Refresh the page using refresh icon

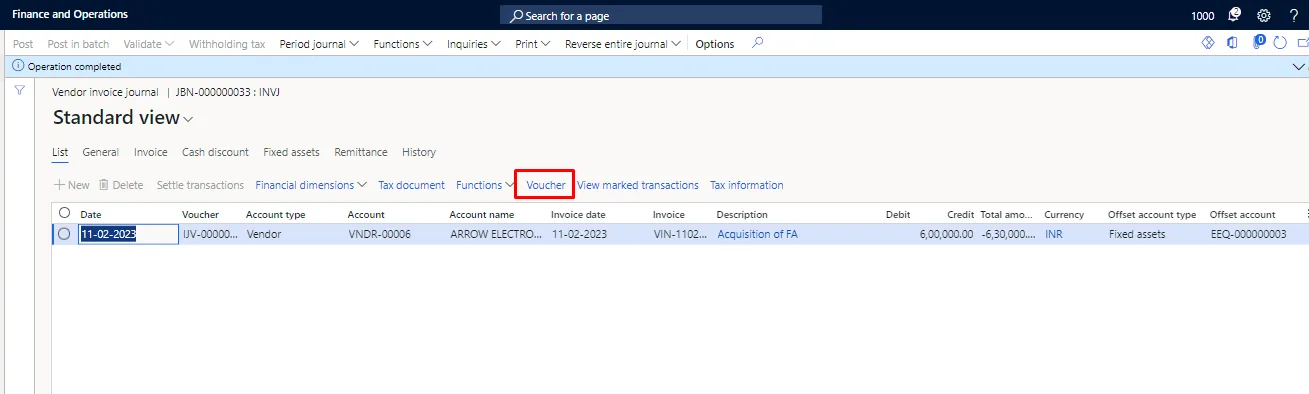coord(1281,43)
